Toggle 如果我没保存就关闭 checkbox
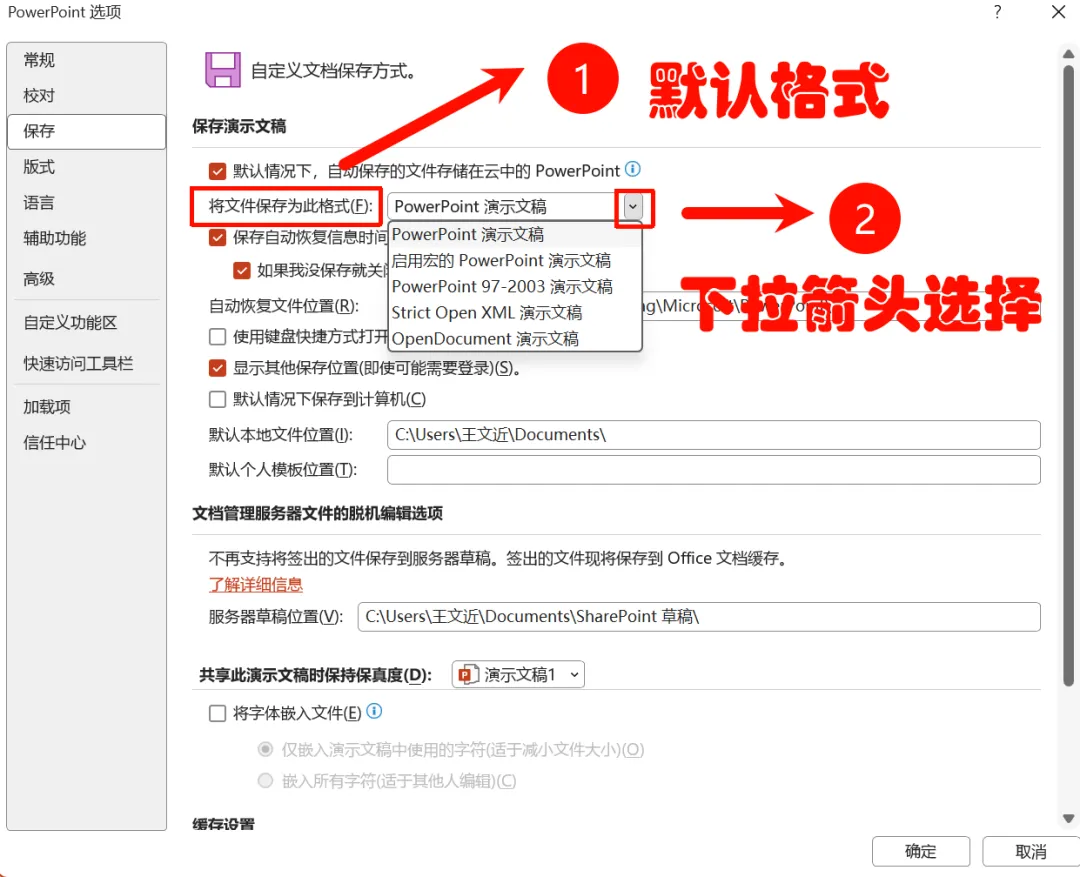 tap(242, 270)
